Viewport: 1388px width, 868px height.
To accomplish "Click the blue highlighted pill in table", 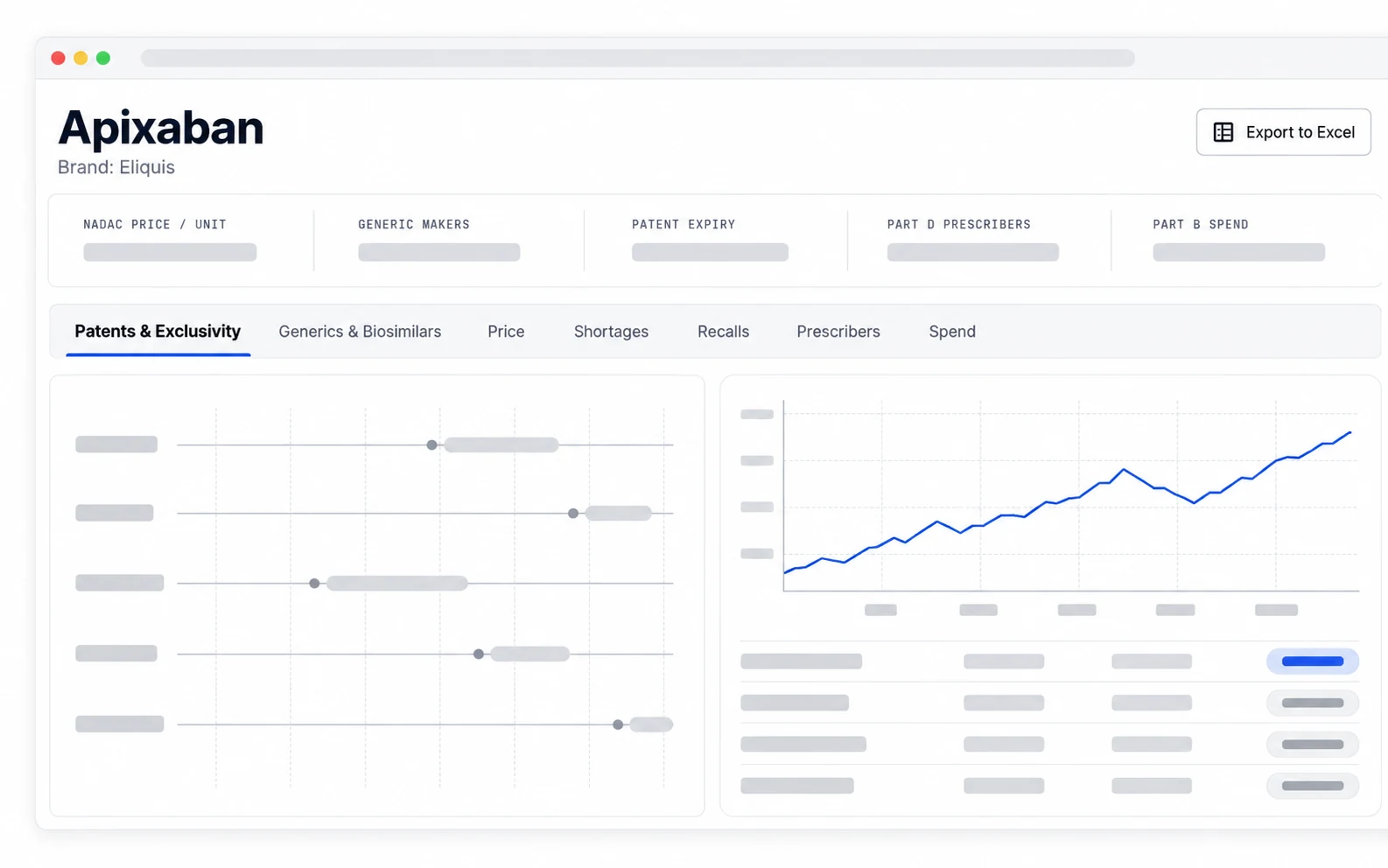I will pyautogui.click(x=1313, y=661).
